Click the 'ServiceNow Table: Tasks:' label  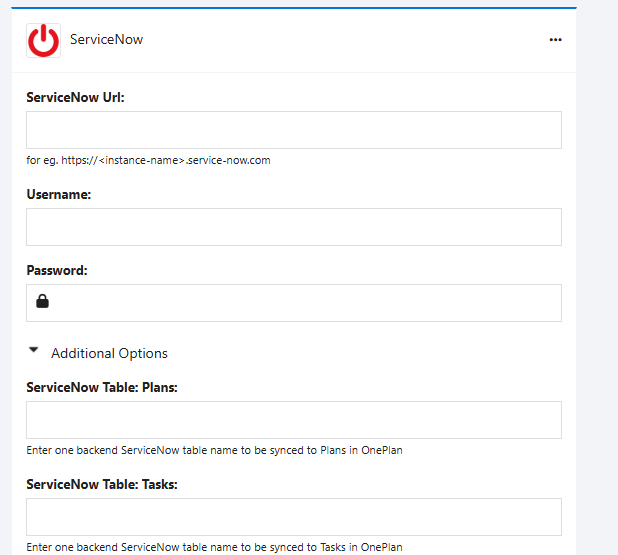(102, 484)
